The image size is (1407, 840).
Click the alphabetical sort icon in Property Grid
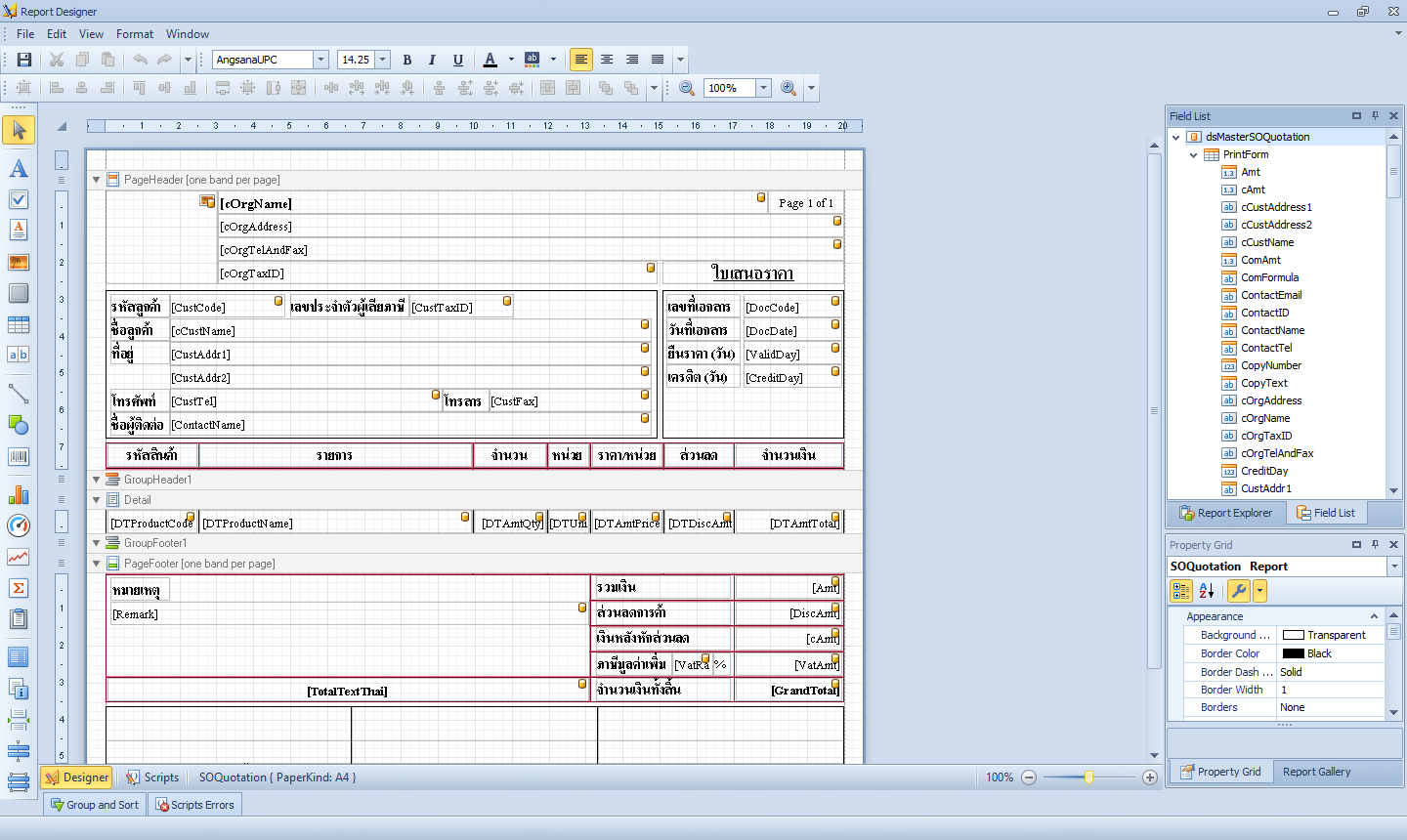pos(1207,591)
